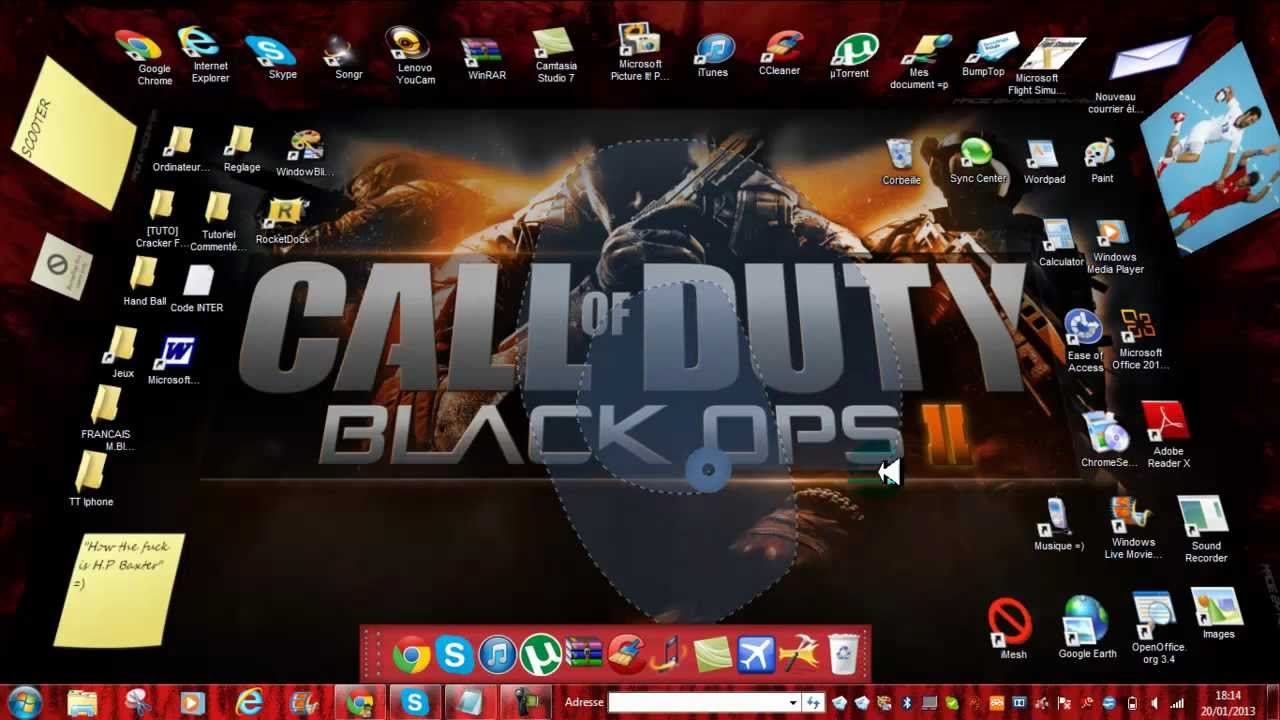The image size is (1280, 720).
Task: Launch the WindowBlinds shortcut
Action: pos(303,147)
